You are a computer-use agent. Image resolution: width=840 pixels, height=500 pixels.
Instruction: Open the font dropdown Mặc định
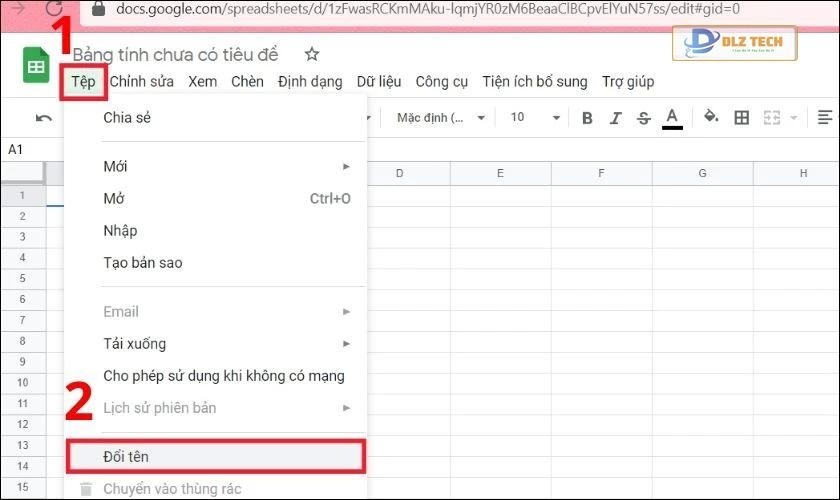pyautogui.click(x=440, y=118)
